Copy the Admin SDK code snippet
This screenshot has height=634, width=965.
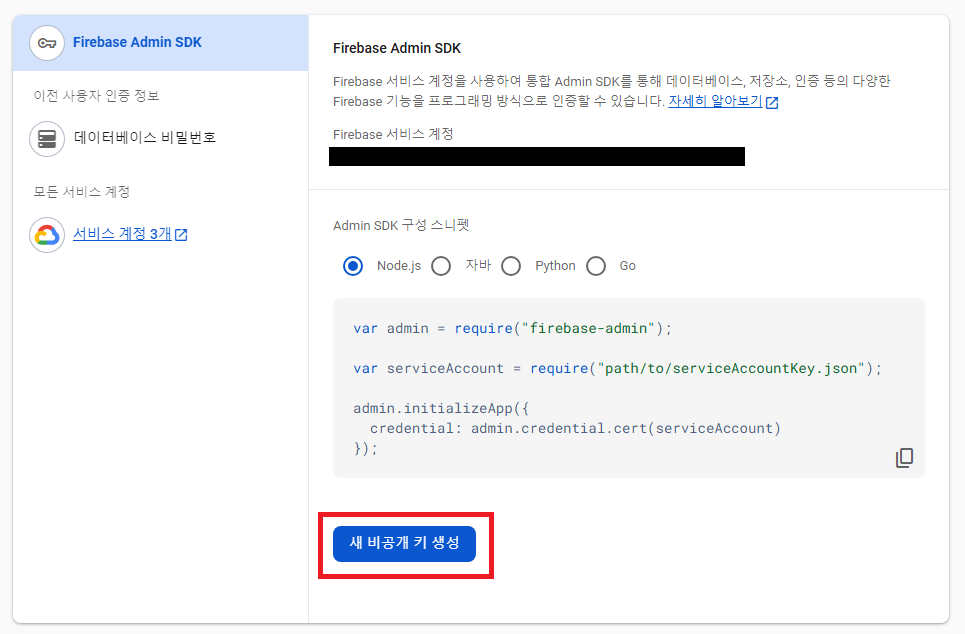(x=904, y=458)
